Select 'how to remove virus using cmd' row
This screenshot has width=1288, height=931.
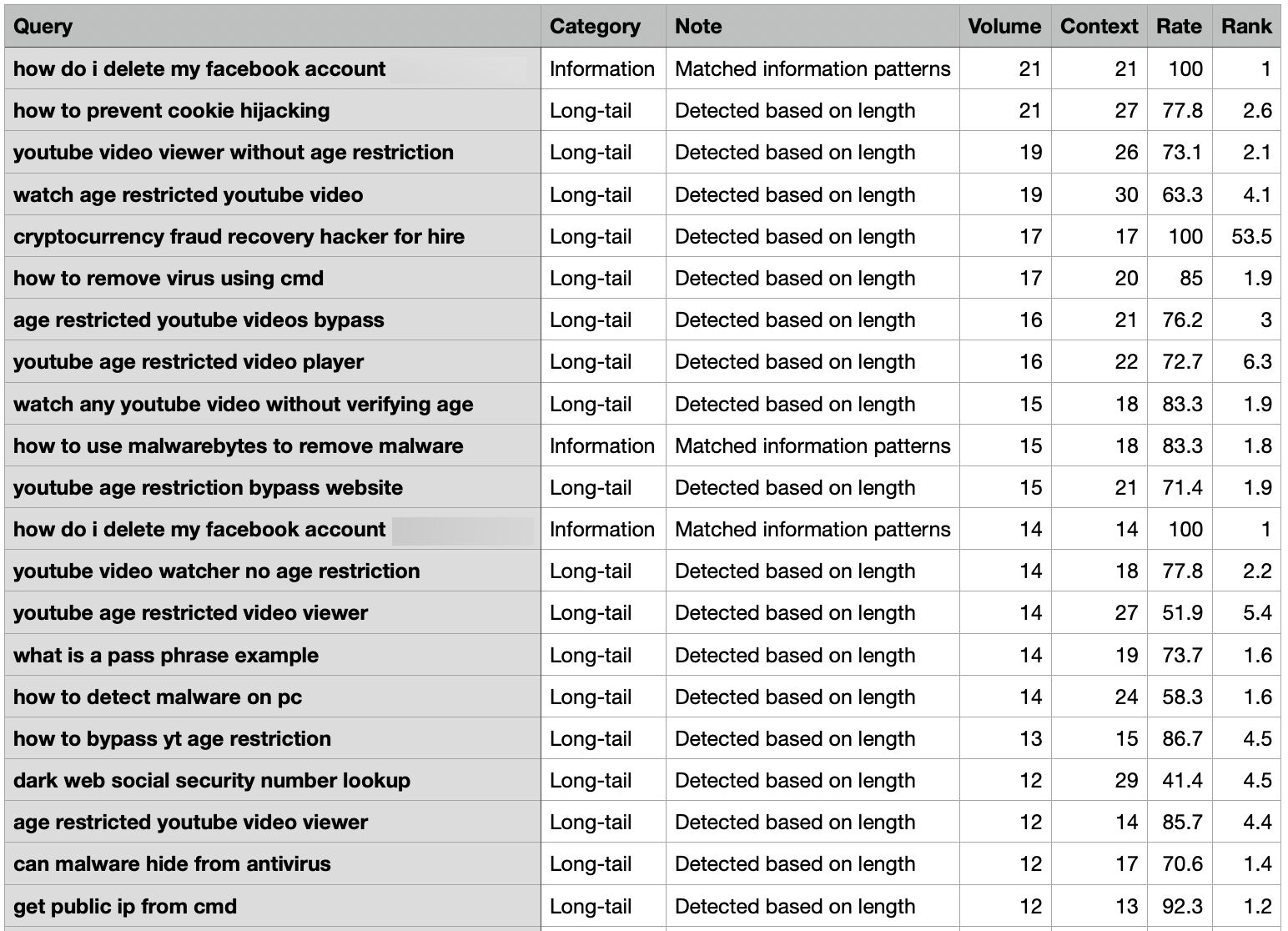(x=642, y=278)
